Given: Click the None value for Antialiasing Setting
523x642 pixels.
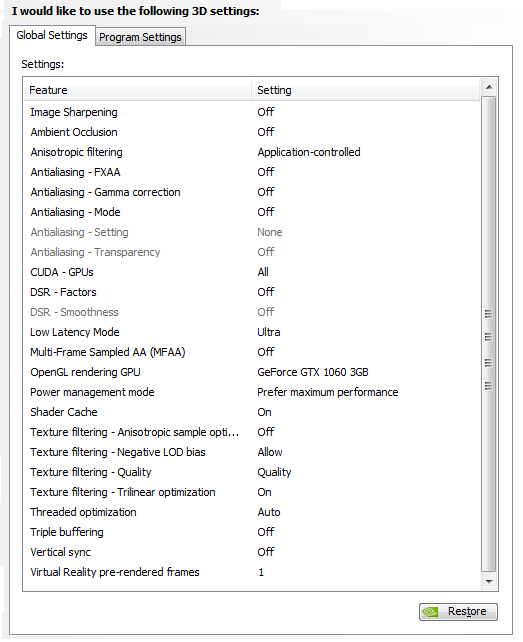Looking at the screenshot, I should (x=269, y=232).
